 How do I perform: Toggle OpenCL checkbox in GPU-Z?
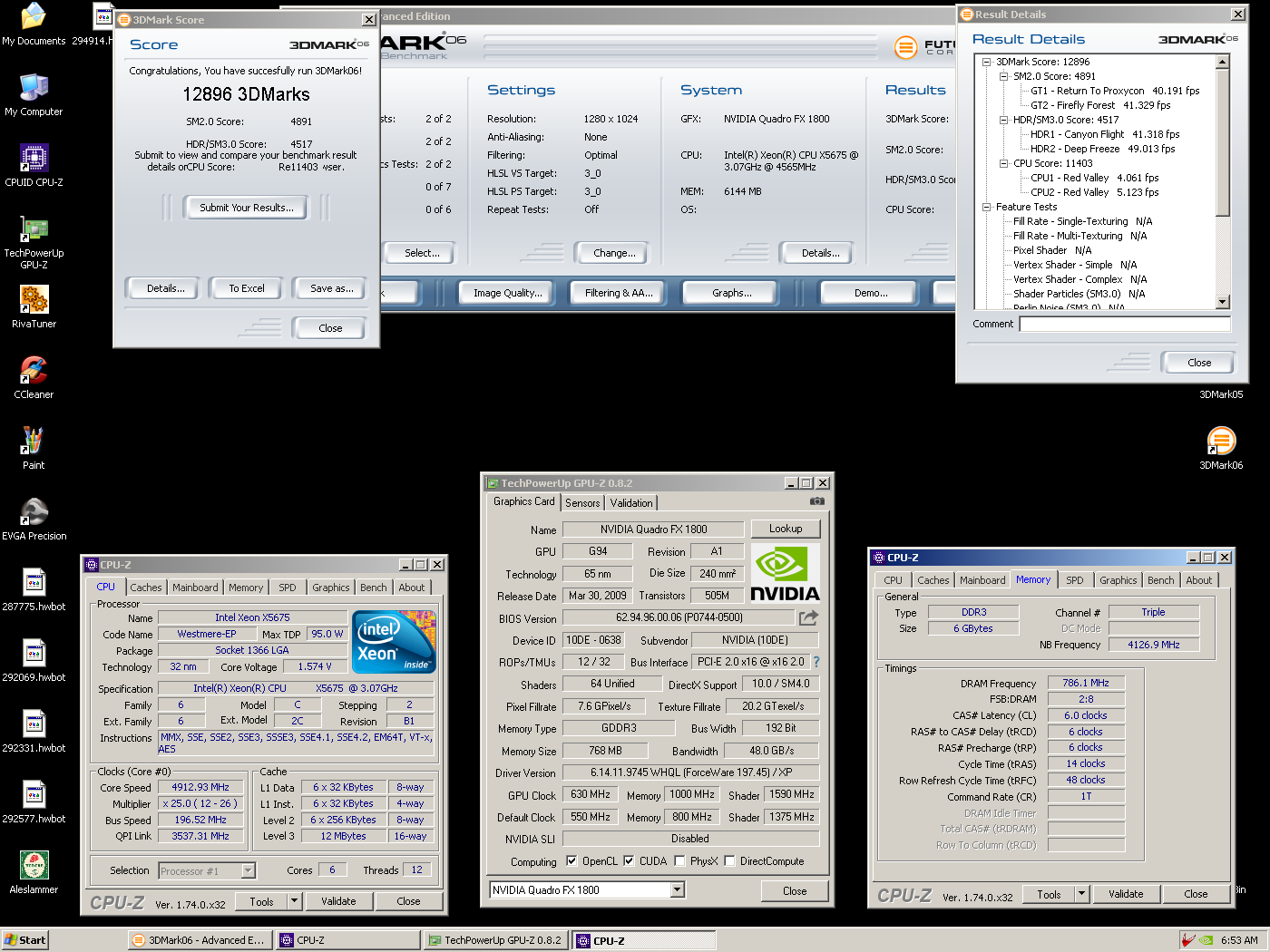571,861
